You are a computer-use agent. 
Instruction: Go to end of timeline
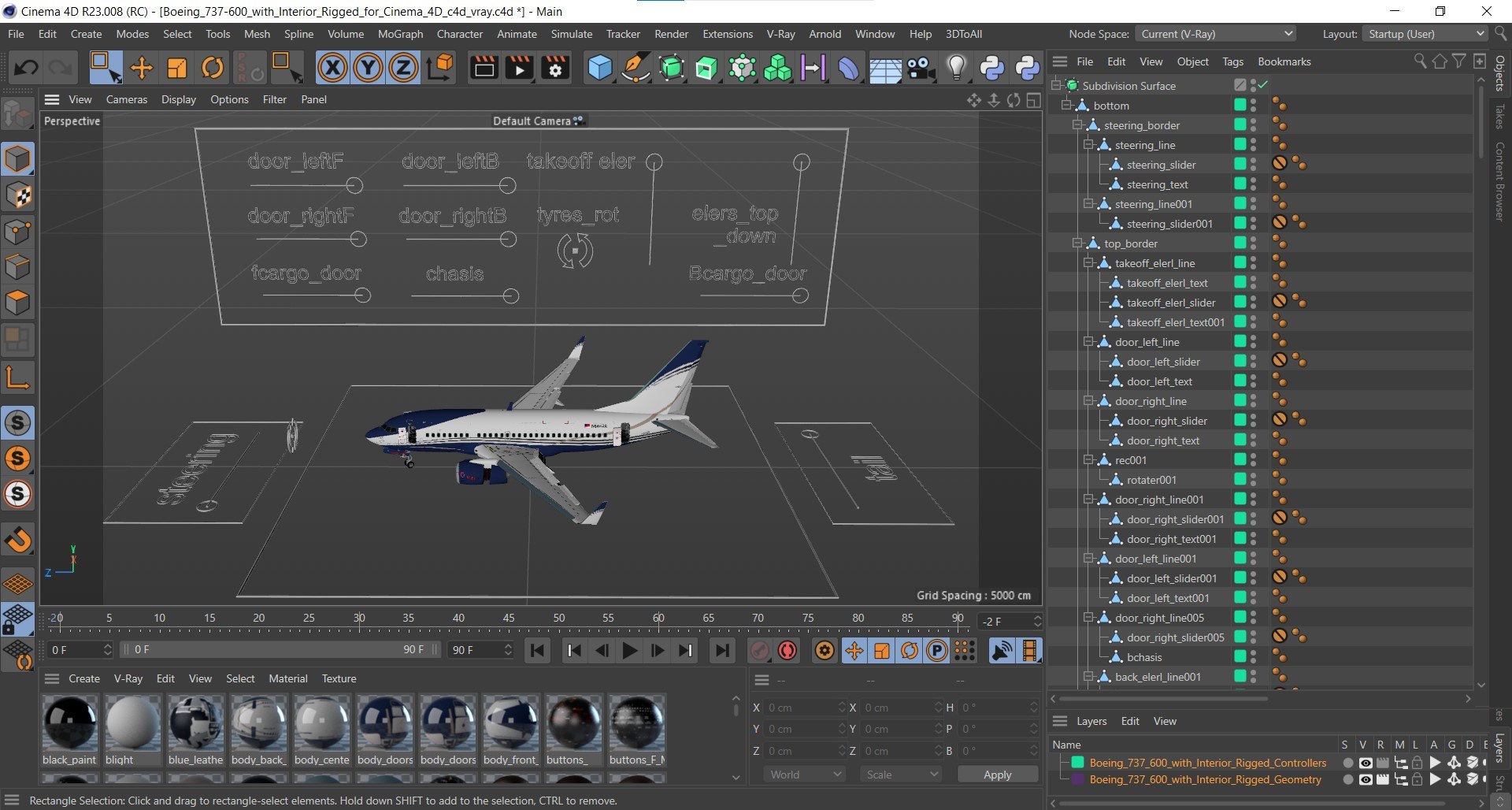click(721, 650)
